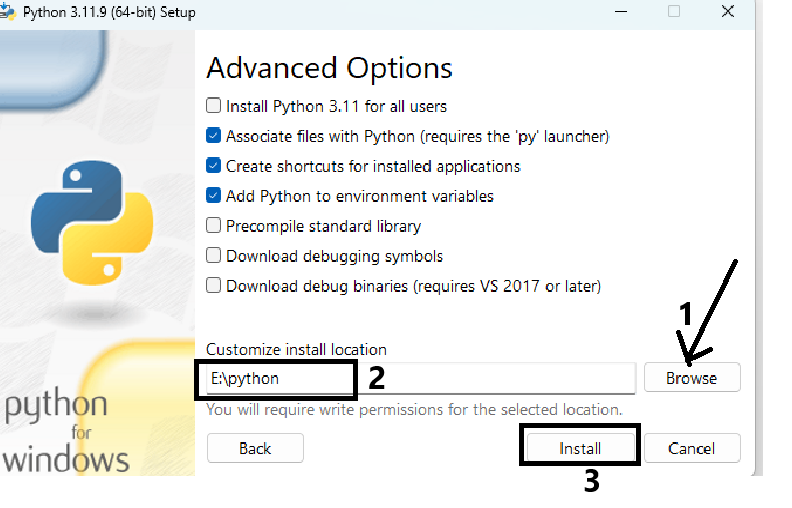This screenshot has width=792, height=508.
Task: Minimize the Python Setup window
Action: [x=617, y=12]
